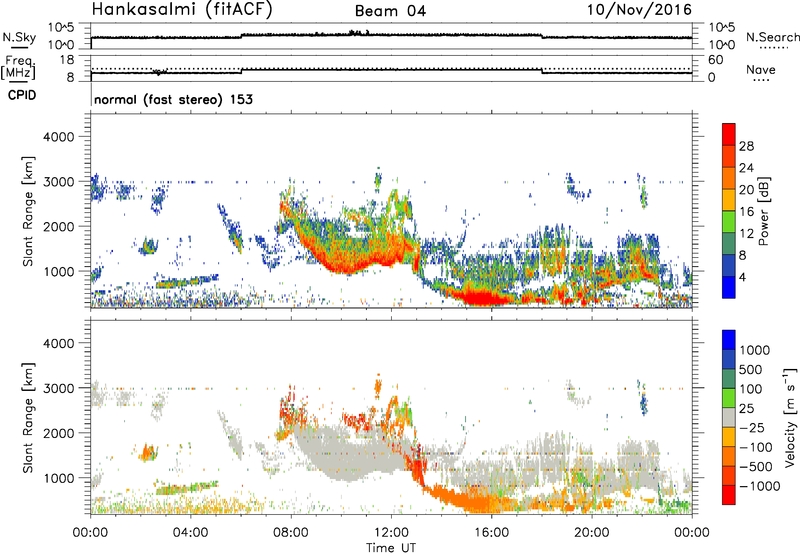Click the '04:00' time axis label
This screenshot has width=800, height=554.
coord(191,533)
